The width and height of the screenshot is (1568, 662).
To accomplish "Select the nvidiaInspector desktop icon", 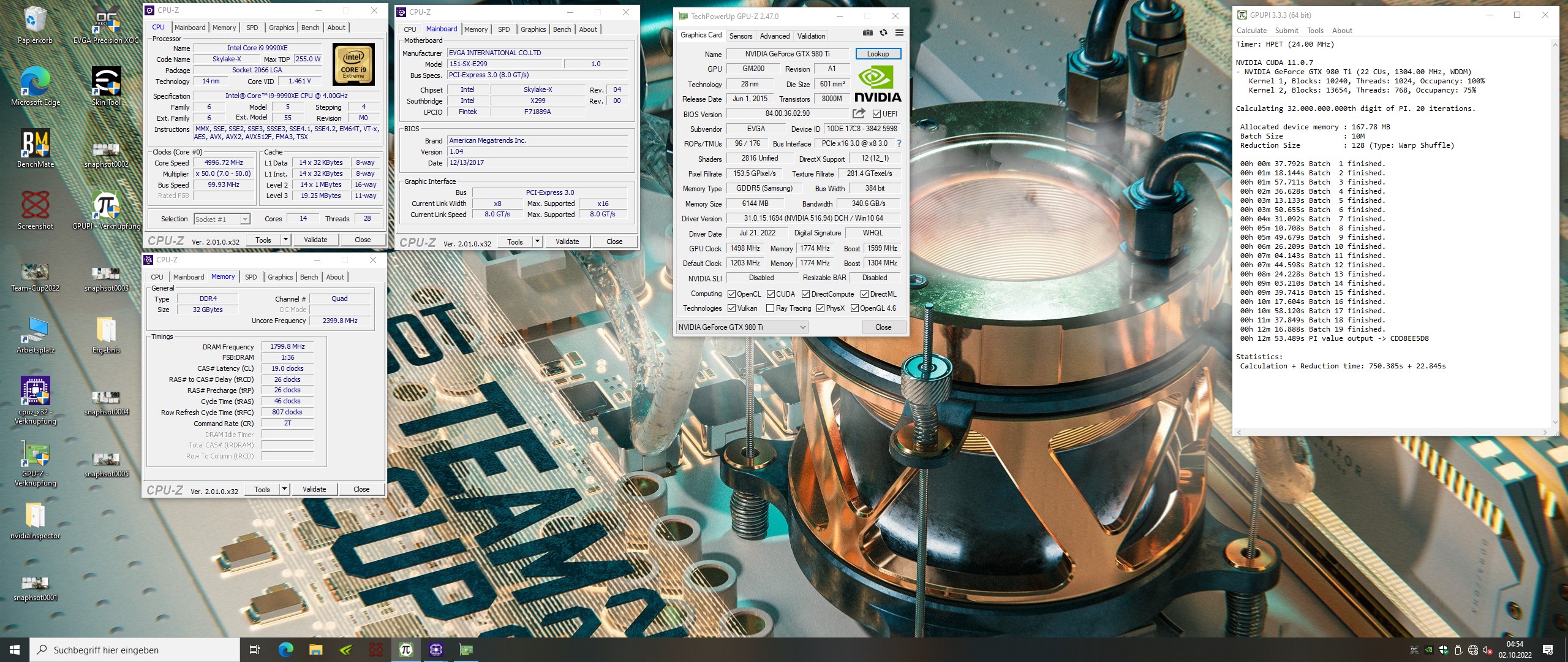I will point(36,520).
